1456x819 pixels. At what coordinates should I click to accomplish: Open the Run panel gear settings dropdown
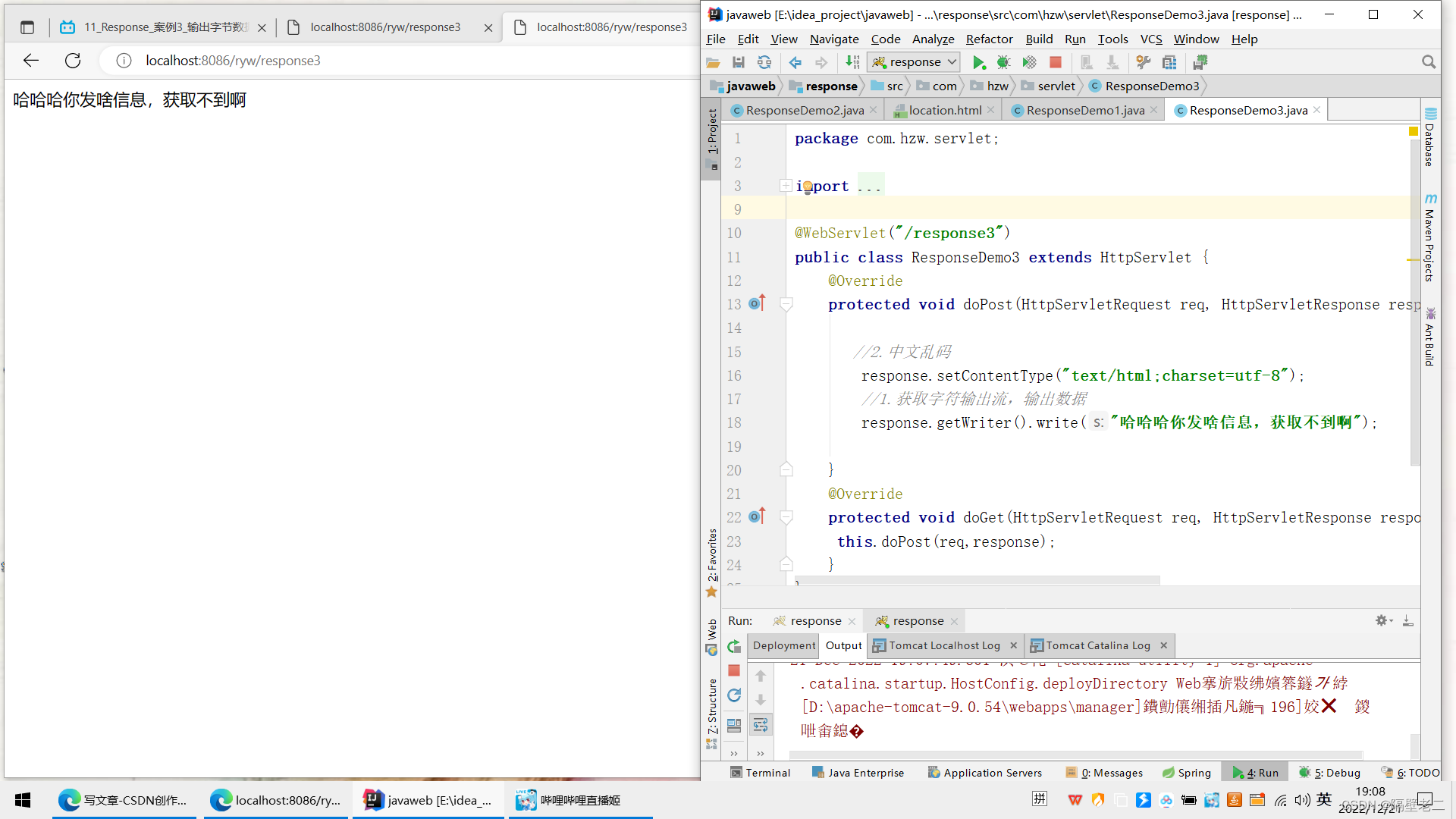[x=1383, y=620]
